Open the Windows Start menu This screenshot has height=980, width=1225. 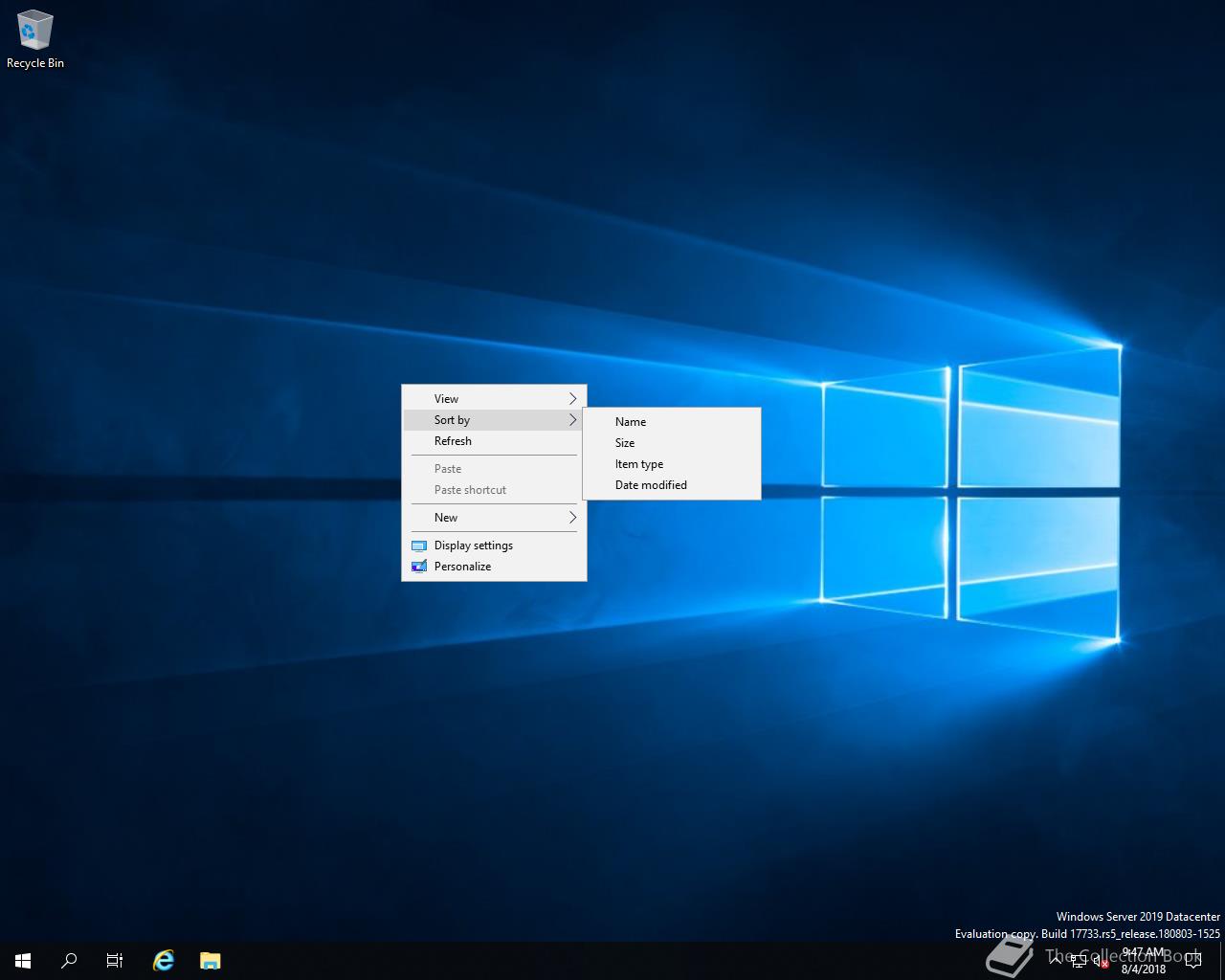(23, 960)
